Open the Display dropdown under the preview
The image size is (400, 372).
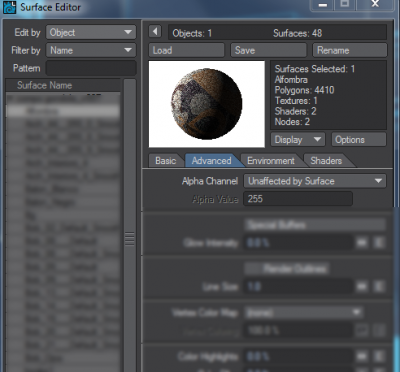tap(297, 140)
